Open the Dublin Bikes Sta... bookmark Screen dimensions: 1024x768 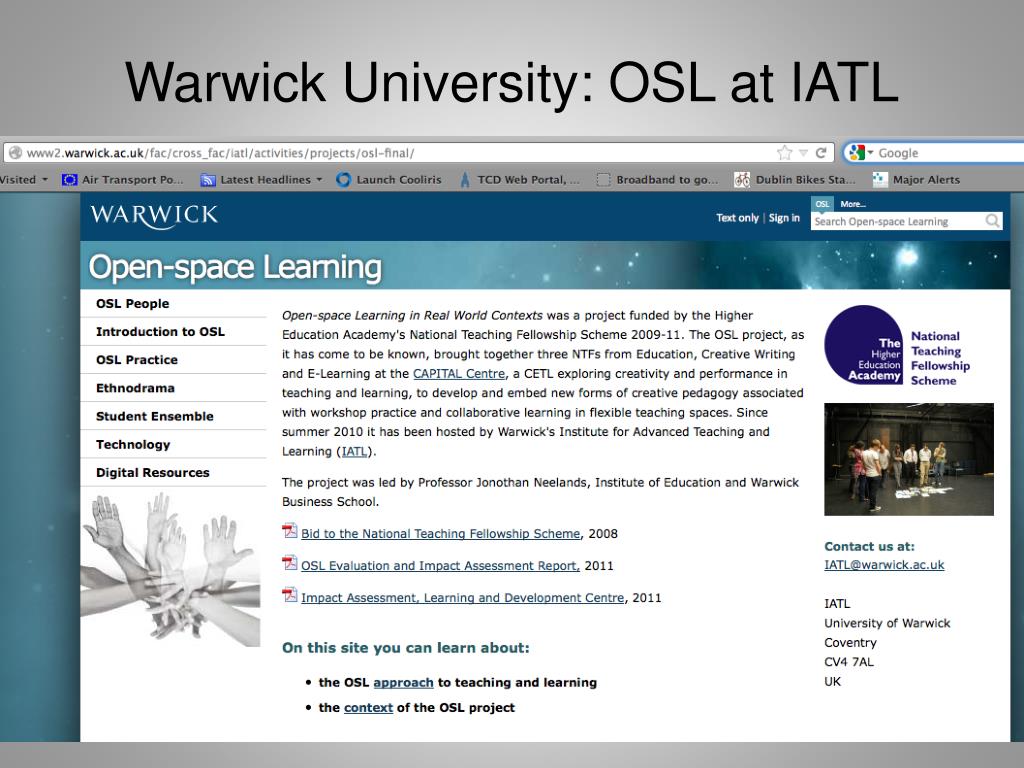coord(794,180)
